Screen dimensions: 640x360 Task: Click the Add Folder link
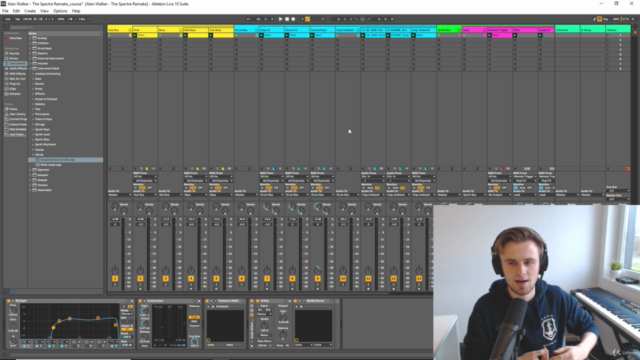(17, 135)
